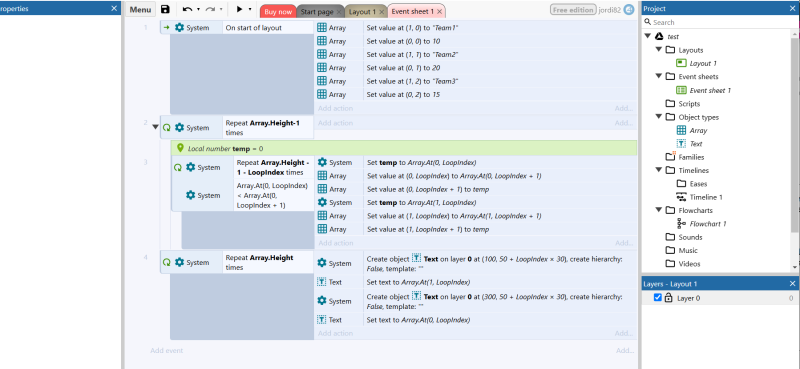
Task: Select the Scripts folder
Action: (689, 103)
